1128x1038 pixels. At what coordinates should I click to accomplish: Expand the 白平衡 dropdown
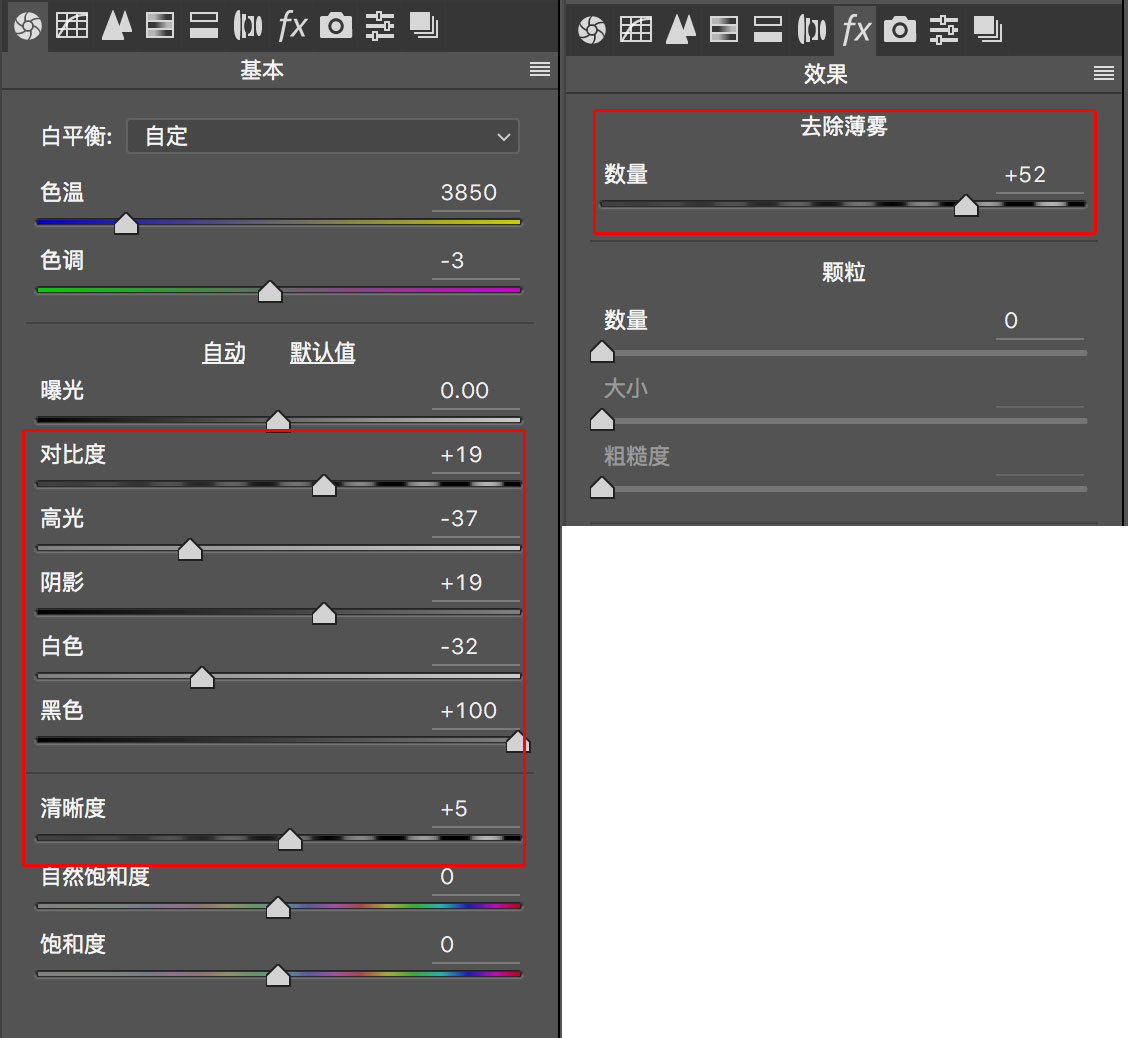(x=323, y=136)
